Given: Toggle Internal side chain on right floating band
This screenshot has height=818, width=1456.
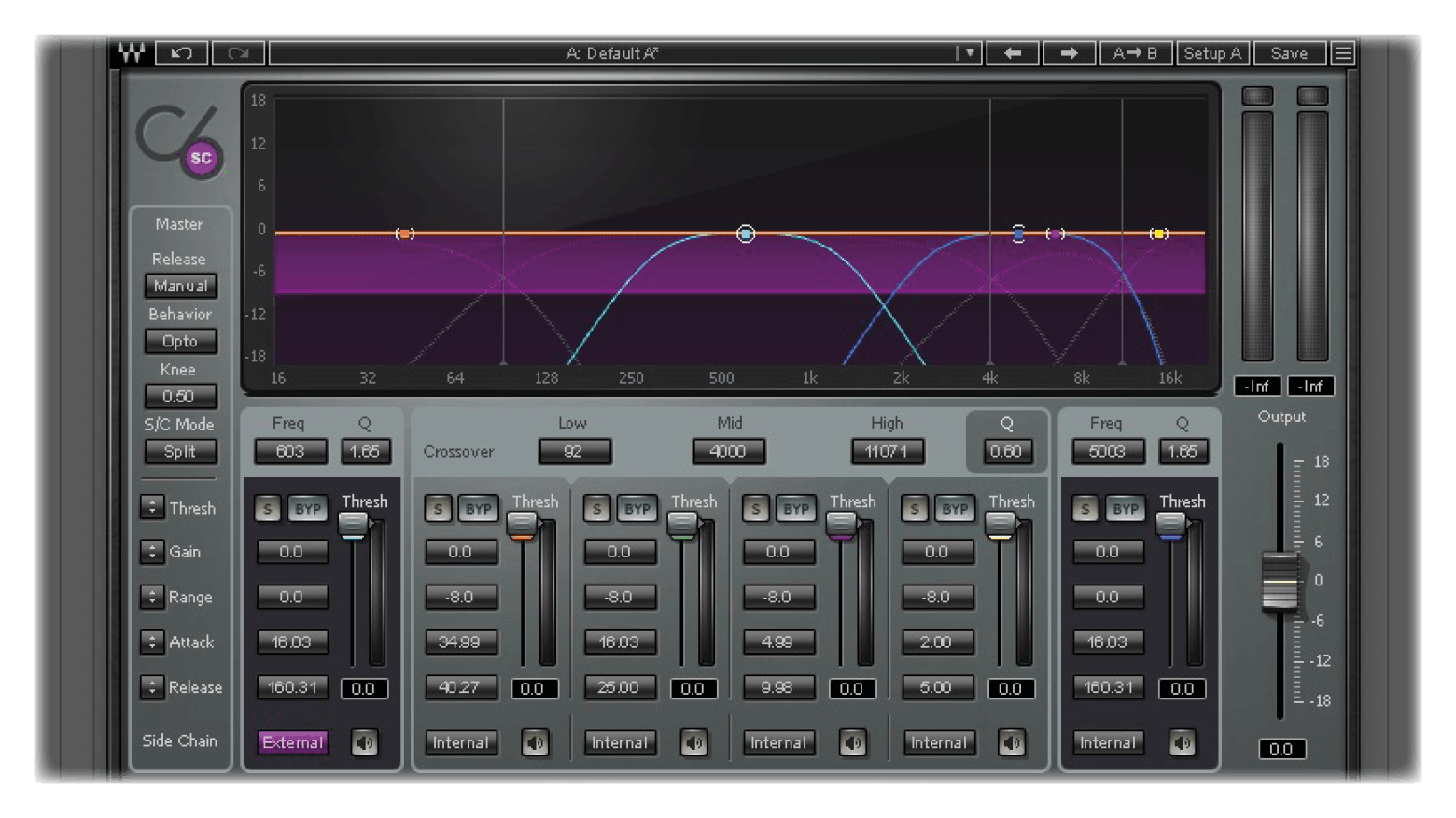Looking at the screenshot, I should [1108, 742].
